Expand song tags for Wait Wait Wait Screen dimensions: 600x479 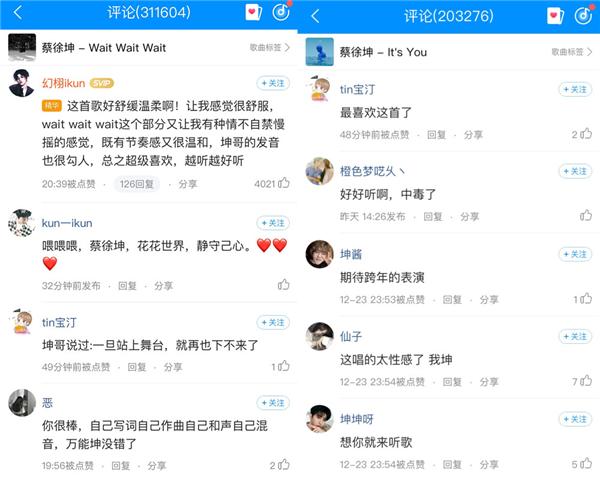269,47
